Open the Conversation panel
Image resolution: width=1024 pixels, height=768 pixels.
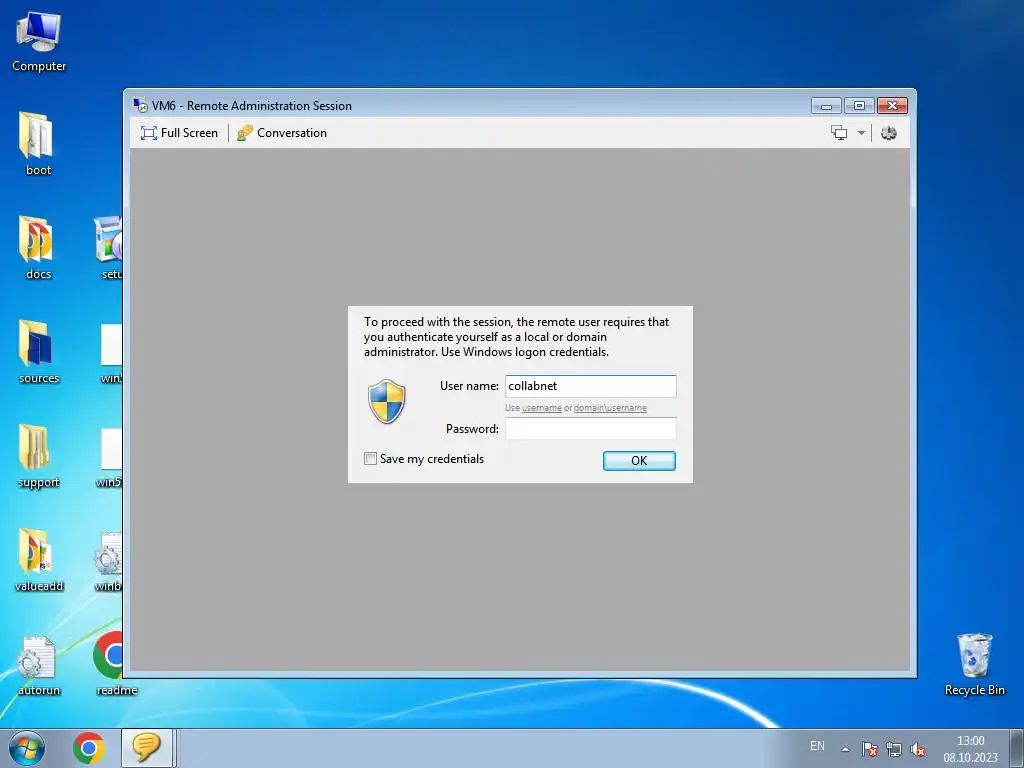281,133
